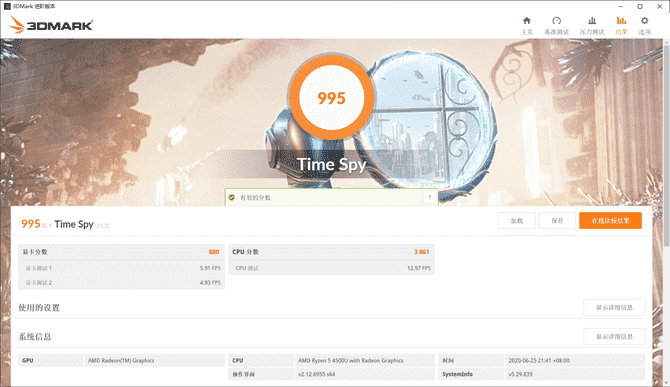Click the 3DMark logo
Viewport: 670px width, 387px height.
point(51,25)
